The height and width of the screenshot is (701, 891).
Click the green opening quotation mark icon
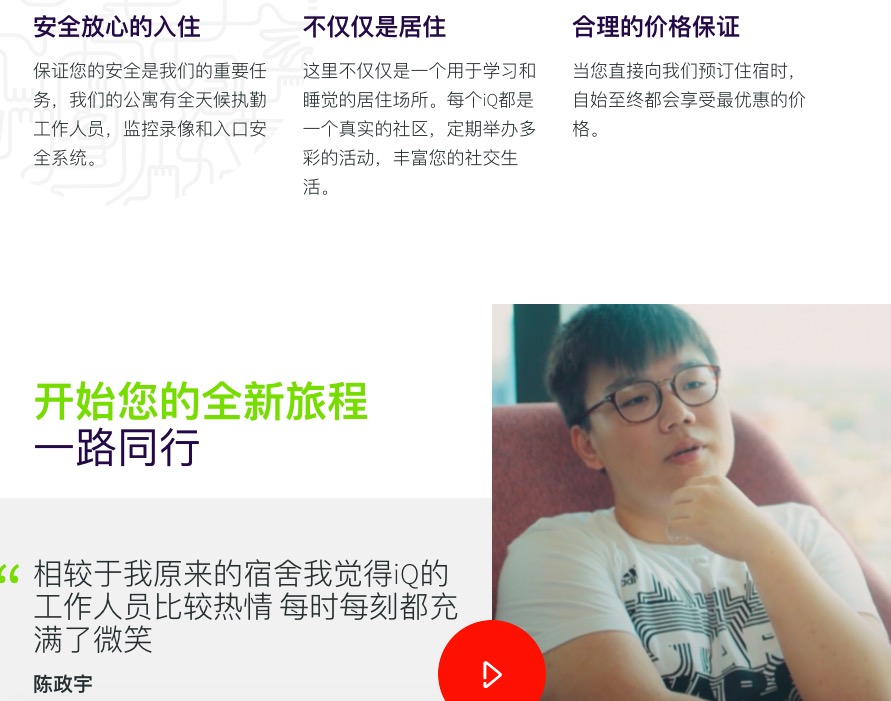10,574
